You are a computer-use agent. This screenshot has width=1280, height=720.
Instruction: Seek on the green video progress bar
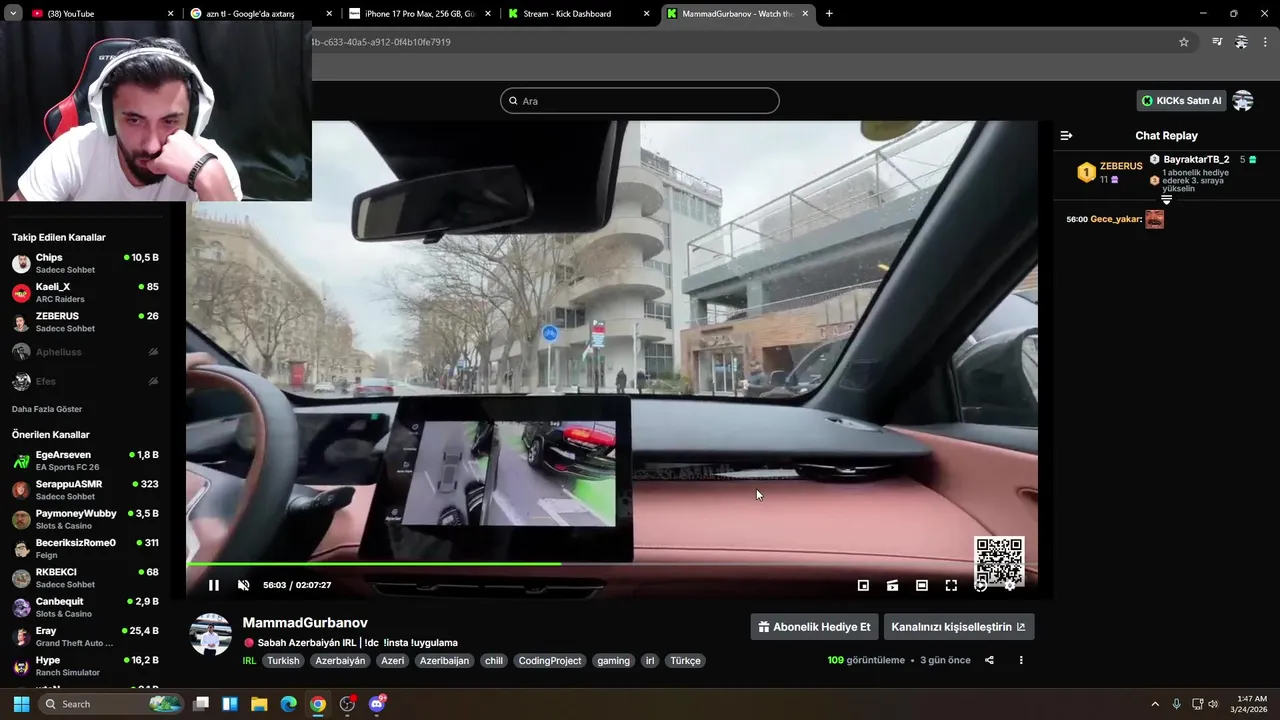[612, 564]
